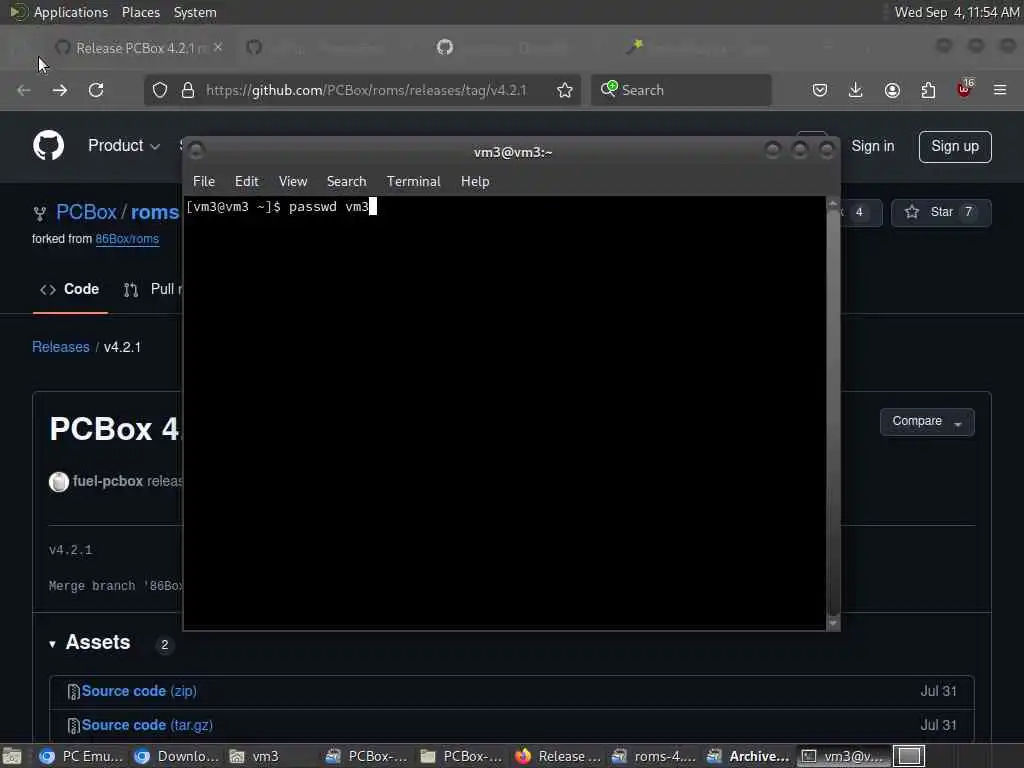Switch to vm3 file manager taskbar item
The height and width of the screenshot is (768, 1024).
268,756
